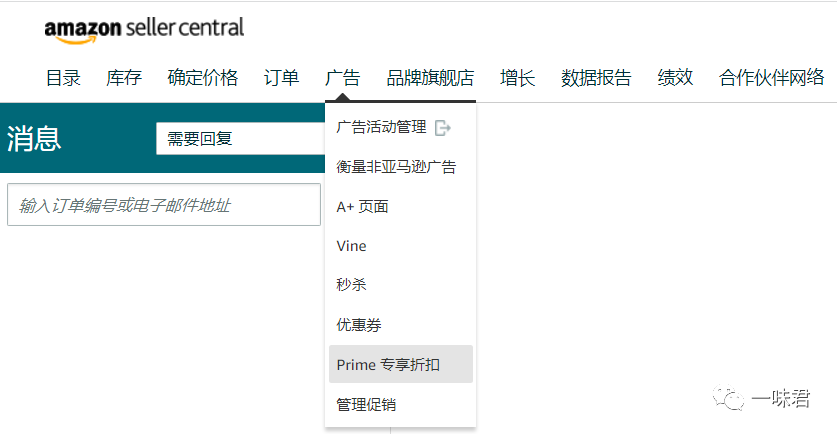
Task: Expand the 需要回复 filter dropdown
Action: [x=241, y=139]
